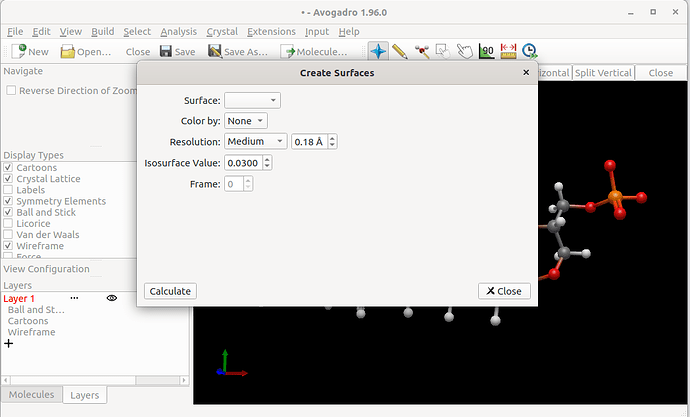Viewport: 690px width, 417px height.
Task: Enable the Labels display type
Action: 8,190
